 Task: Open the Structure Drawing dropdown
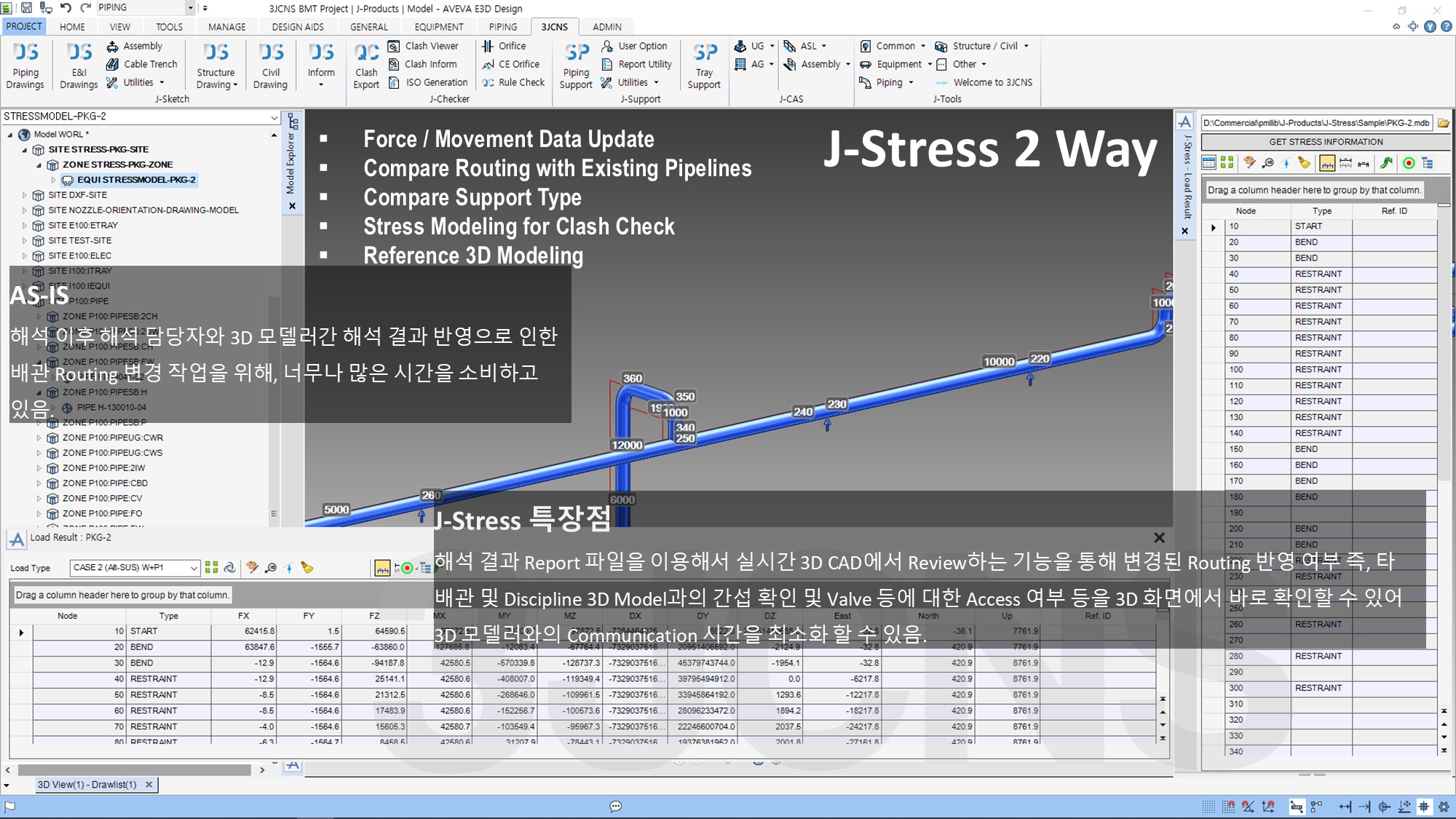coord(216,66)
